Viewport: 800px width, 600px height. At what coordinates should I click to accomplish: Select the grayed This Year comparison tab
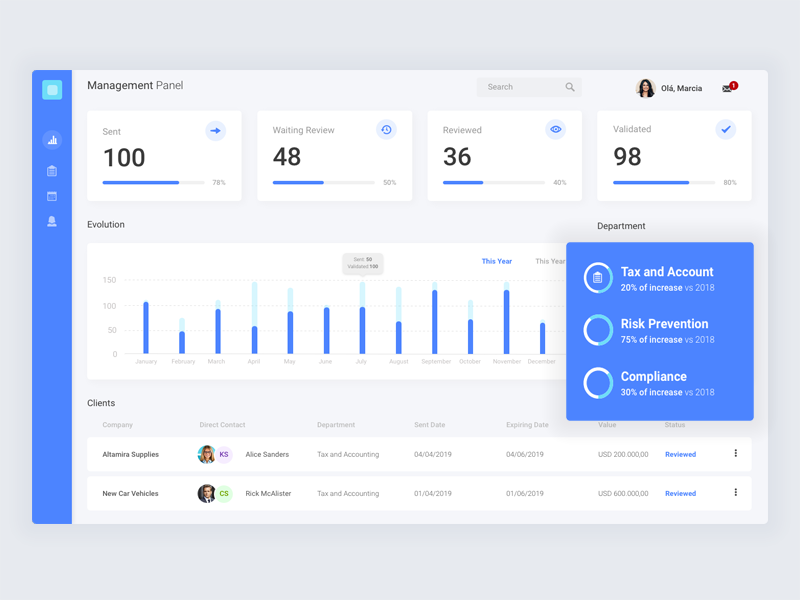click(549, 261)
